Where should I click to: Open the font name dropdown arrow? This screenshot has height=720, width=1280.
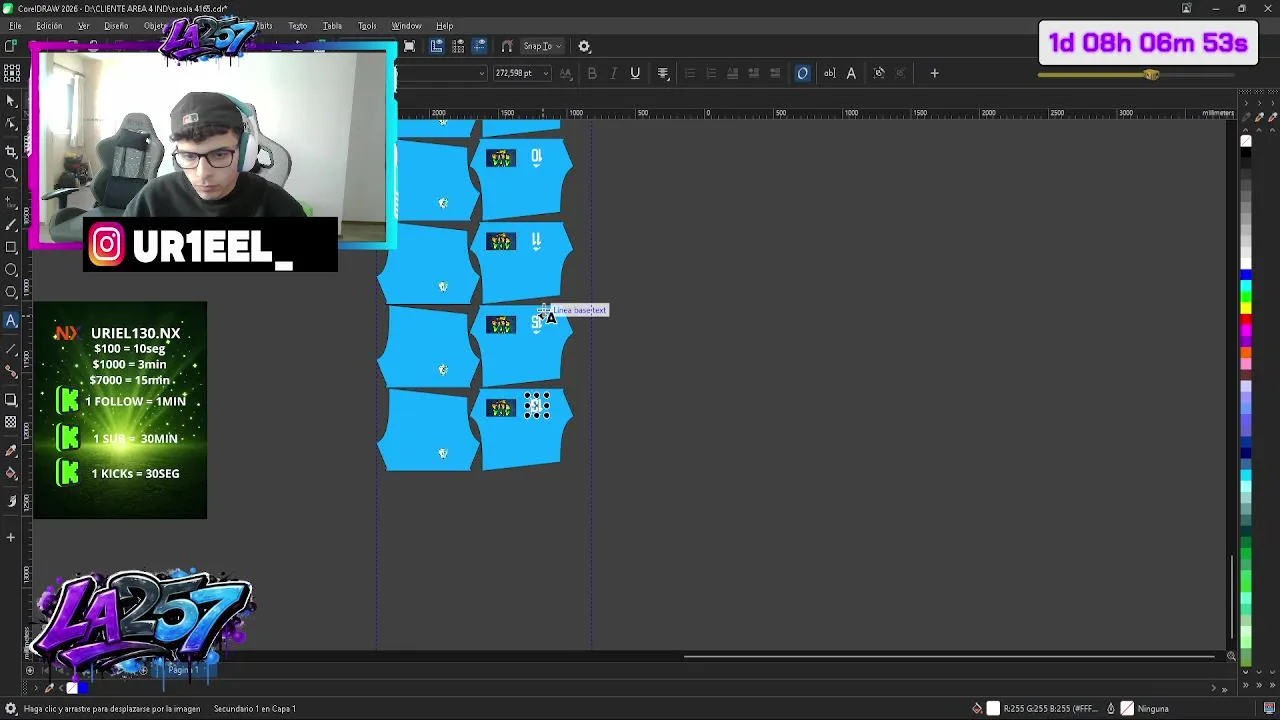point(482,73)
